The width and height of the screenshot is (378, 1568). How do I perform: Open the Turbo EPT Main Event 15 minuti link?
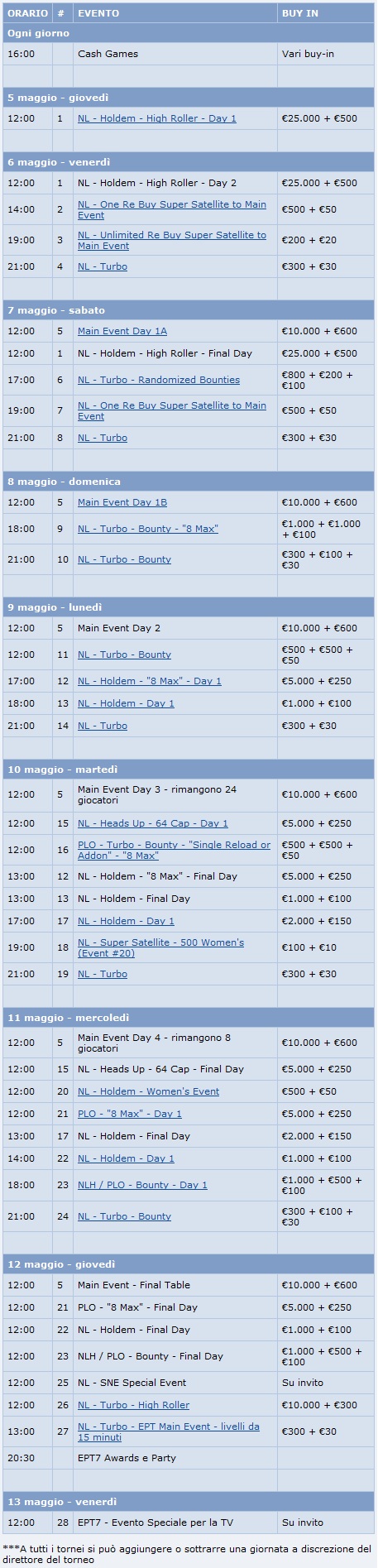coord(169,1431)
